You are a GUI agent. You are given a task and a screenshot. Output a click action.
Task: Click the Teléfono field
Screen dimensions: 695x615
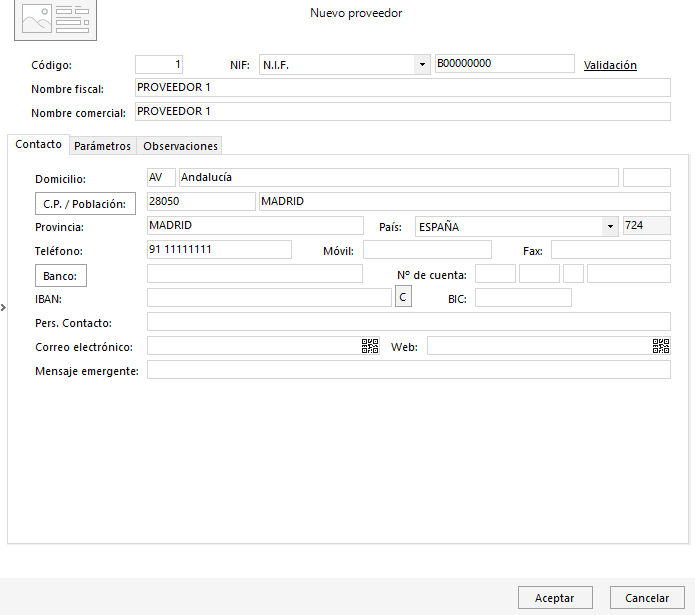click(x=219, y=249)
